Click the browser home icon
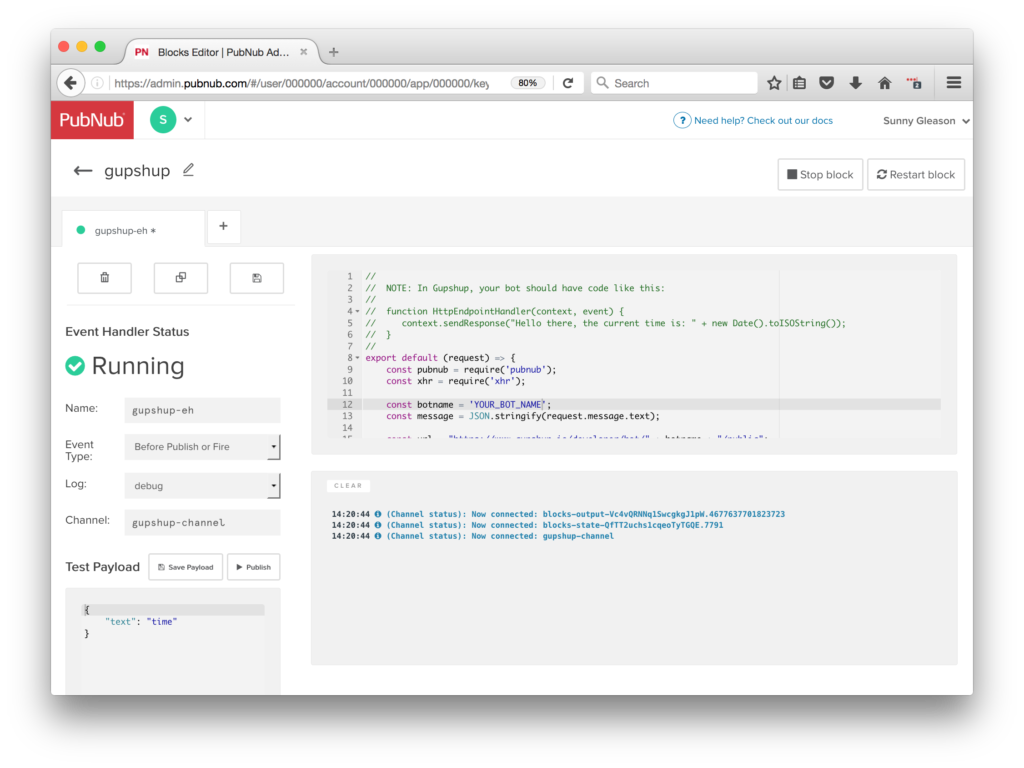Viewport: 1024px width, 768px height. click(x=884, y=83)
